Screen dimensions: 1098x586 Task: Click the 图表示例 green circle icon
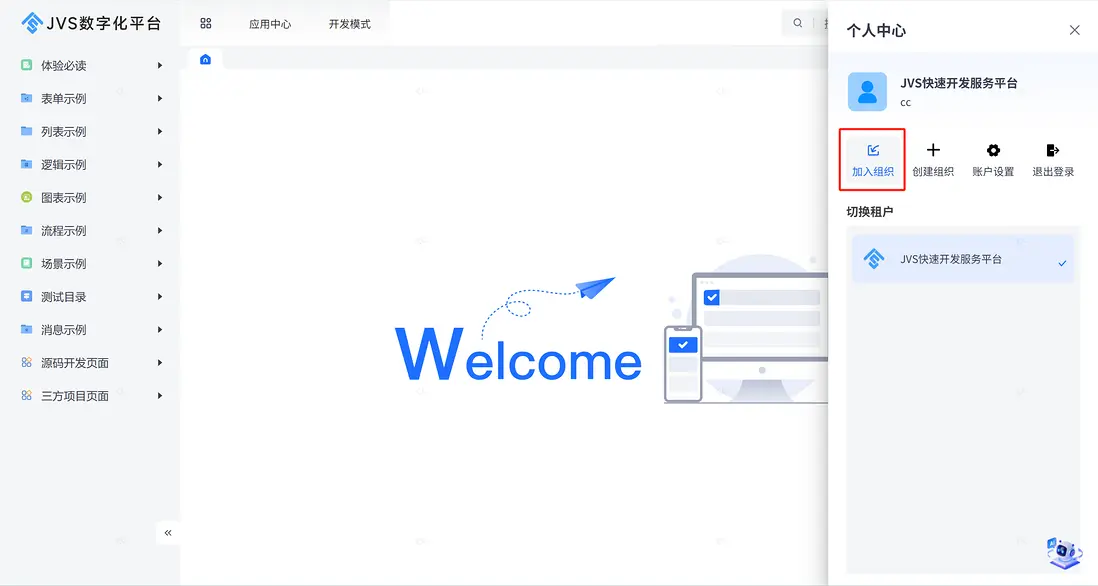click(x=27, y=197)
